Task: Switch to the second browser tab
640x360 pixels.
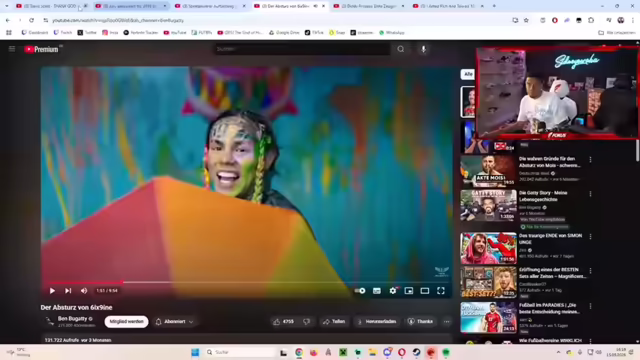Action: point(131,6)
